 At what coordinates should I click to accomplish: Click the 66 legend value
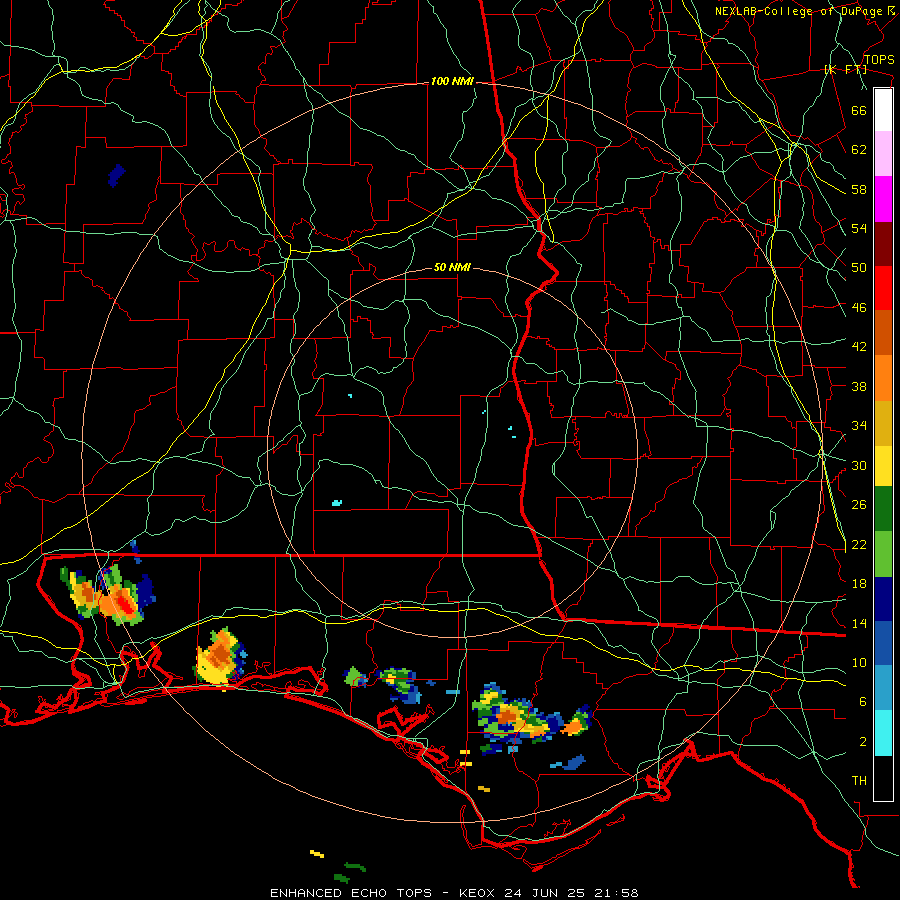click(x=859, y=110)
